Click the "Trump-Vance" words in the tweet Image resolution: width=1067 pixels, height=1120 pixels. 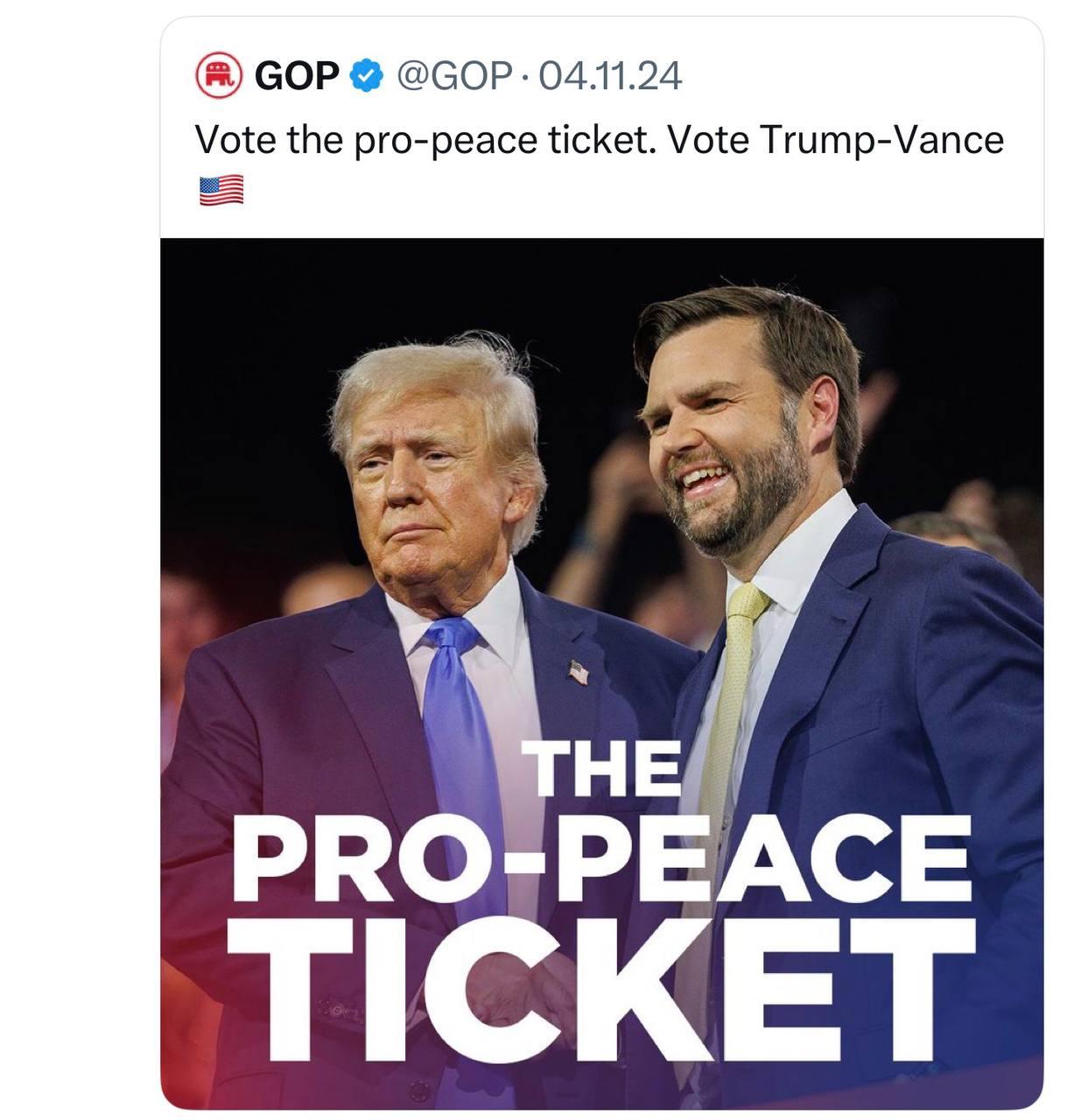click(x=882, y=140)
